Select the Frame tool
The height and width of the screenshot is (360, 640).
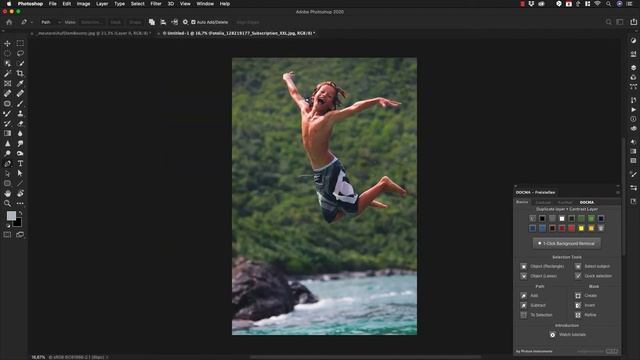[7, 83]
